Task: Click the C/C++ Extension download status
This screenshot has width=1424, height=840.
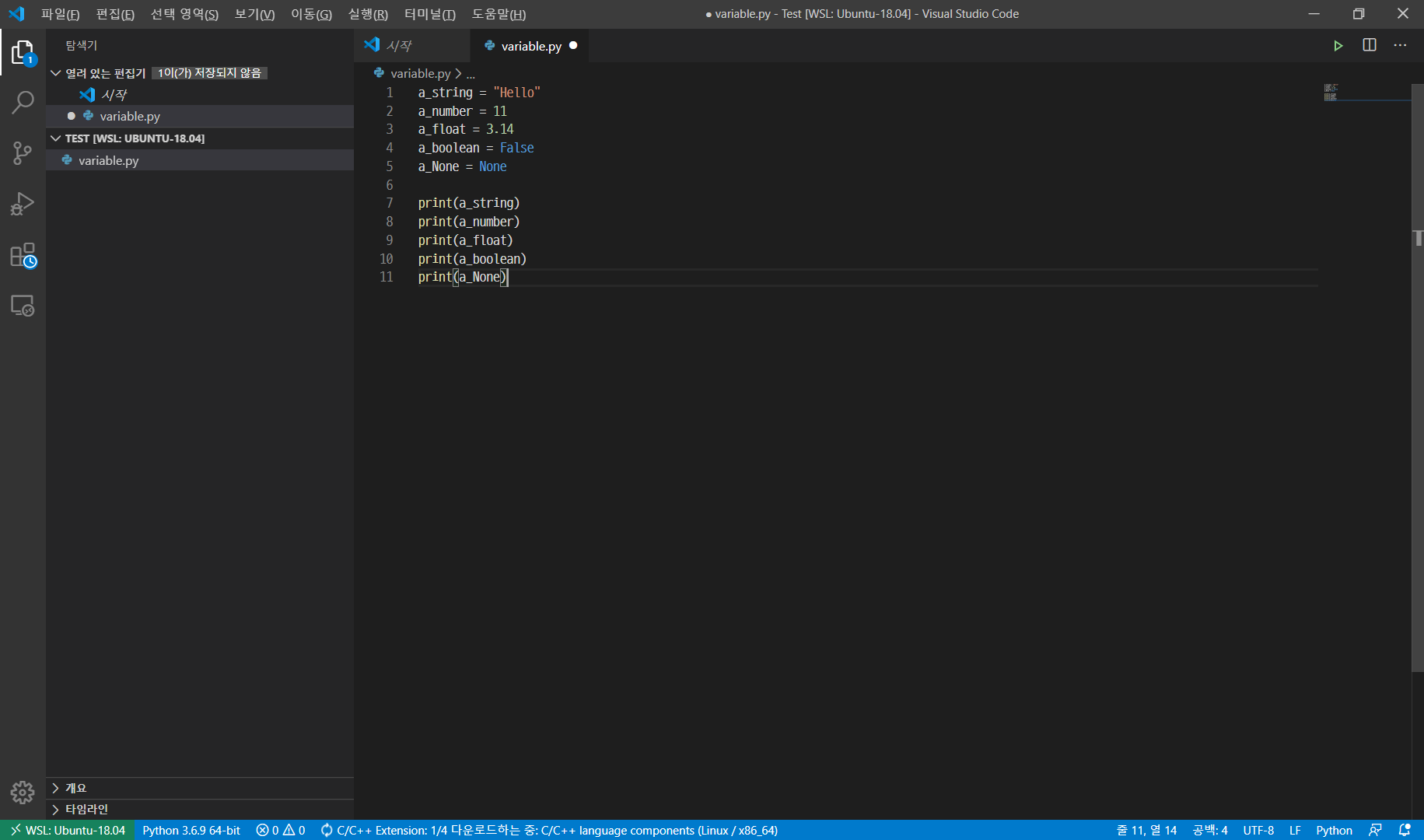Action: (549, 830)
